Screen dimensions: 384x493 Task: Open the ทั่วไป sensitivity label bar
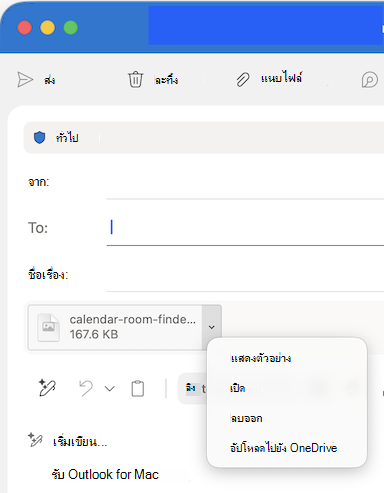coord(204,137)
